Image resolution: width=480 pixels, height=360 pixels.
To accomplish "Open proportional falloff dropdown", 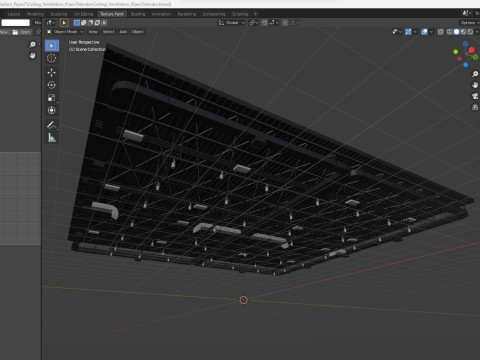I will tap(294, 23).
